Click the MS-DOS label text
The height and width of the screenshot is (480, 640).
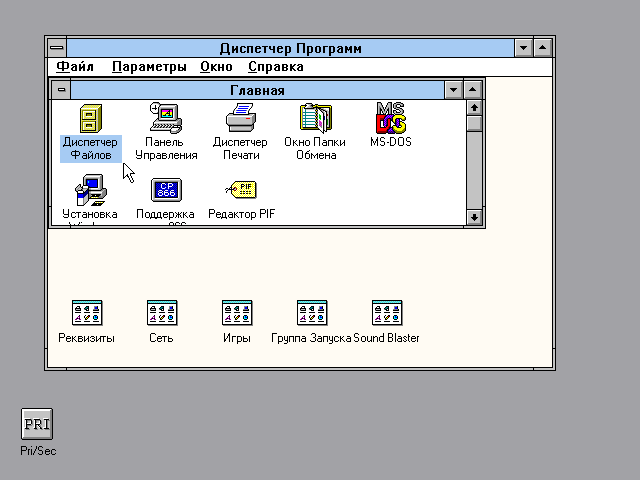point(391,142)
